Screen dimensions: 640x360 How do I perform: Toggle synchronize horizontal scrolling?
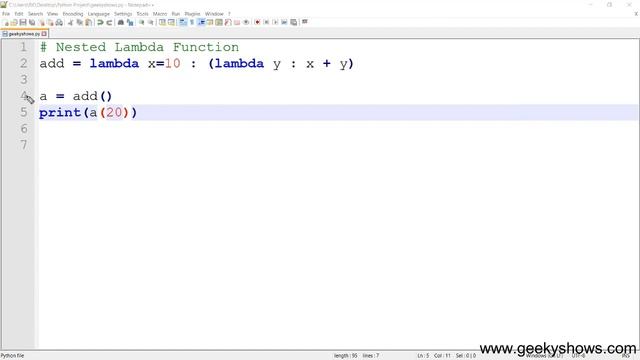[171, 22]
